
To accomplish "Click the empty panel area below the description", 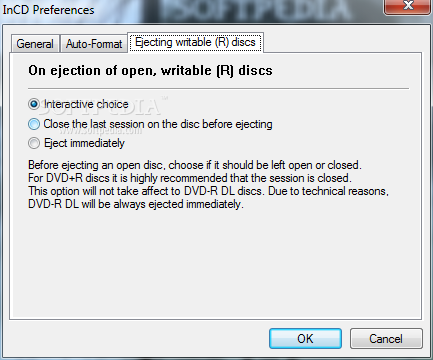I will click(215, 263).
